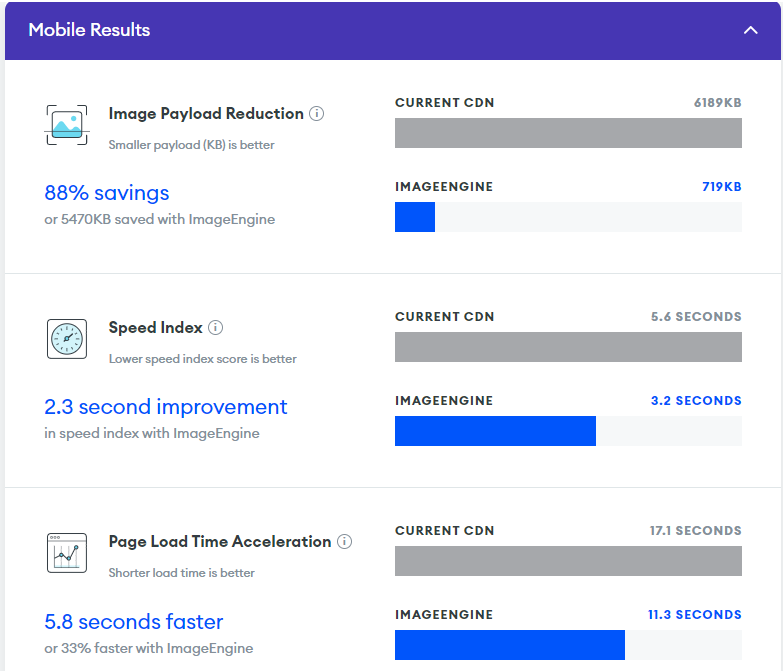The height and width of the screenshot is (671, 783).
Task: Click the Speed Index gauge icon
Action: 67,339
